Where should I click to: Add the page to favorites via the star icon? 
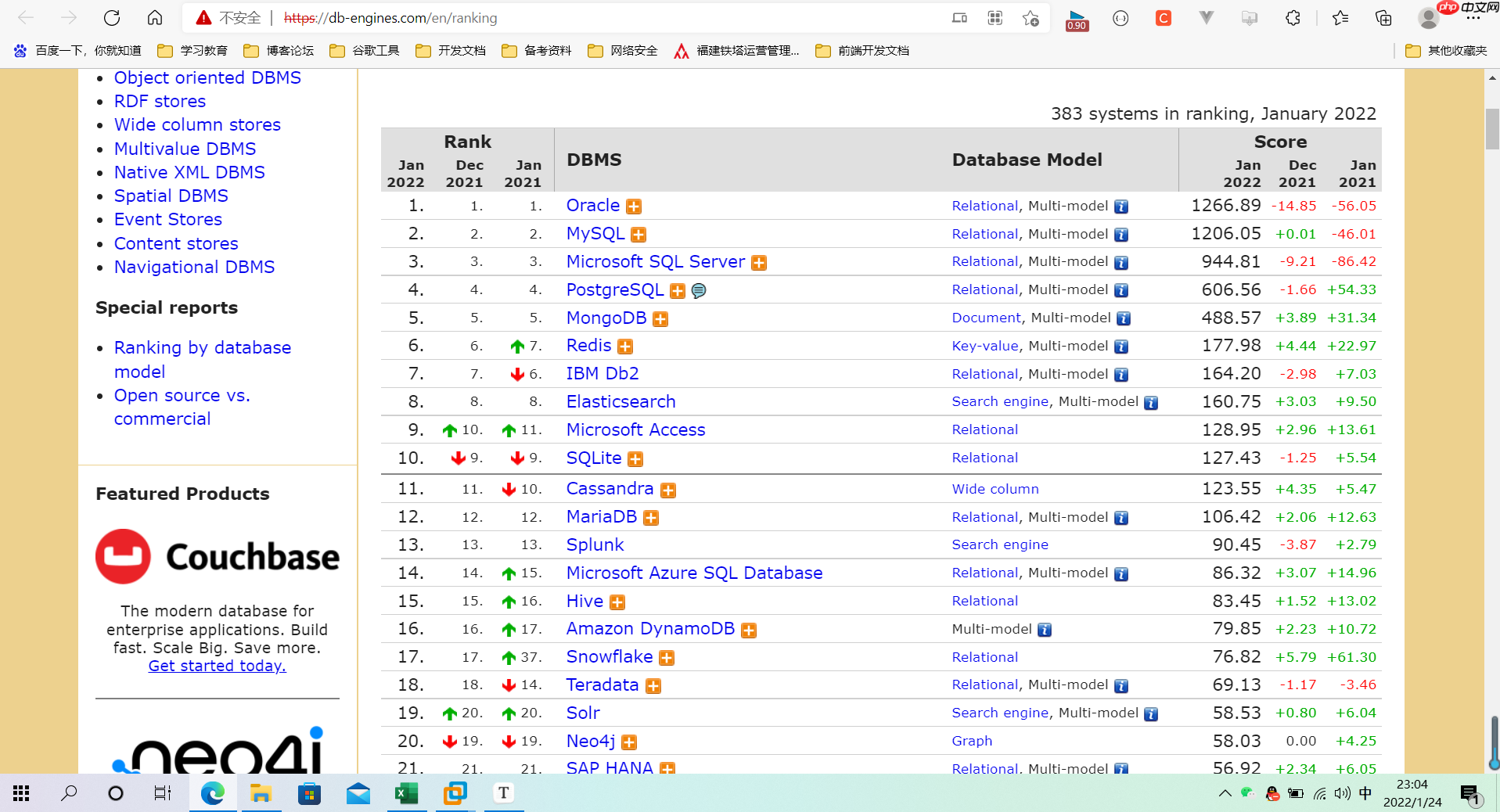coord(1030,17)
